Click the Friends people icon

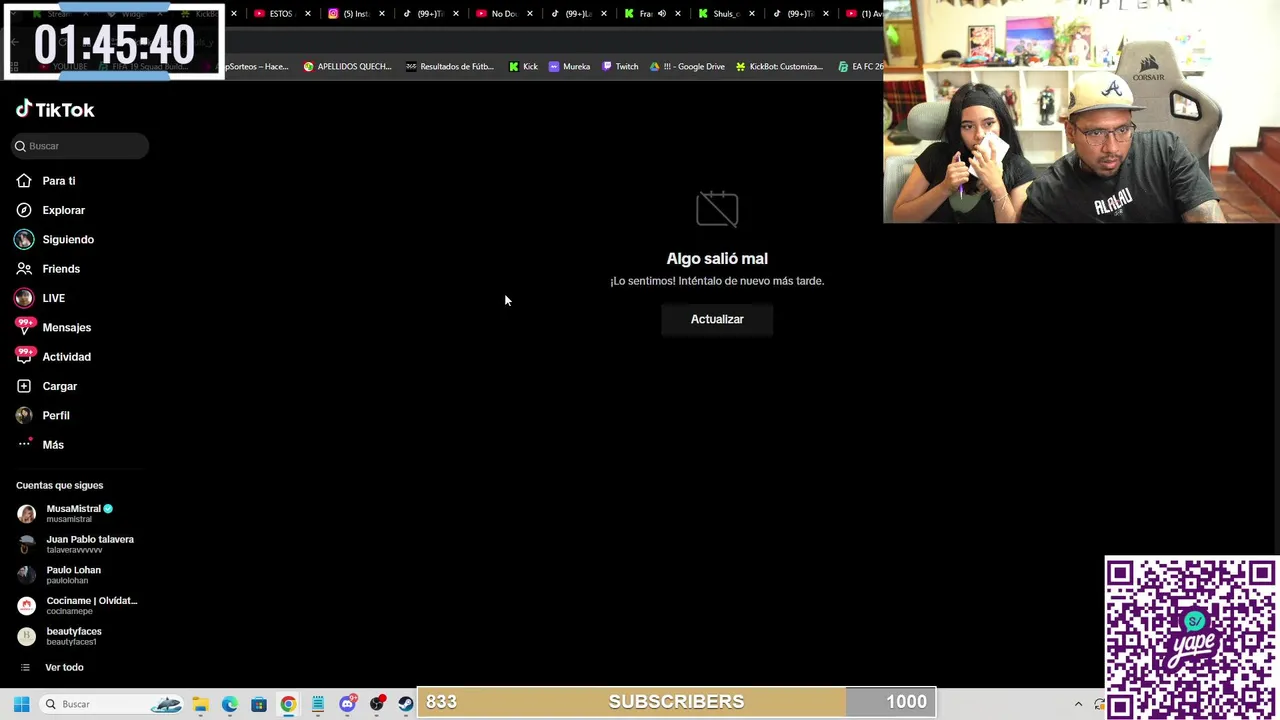[x=24, y=269]
